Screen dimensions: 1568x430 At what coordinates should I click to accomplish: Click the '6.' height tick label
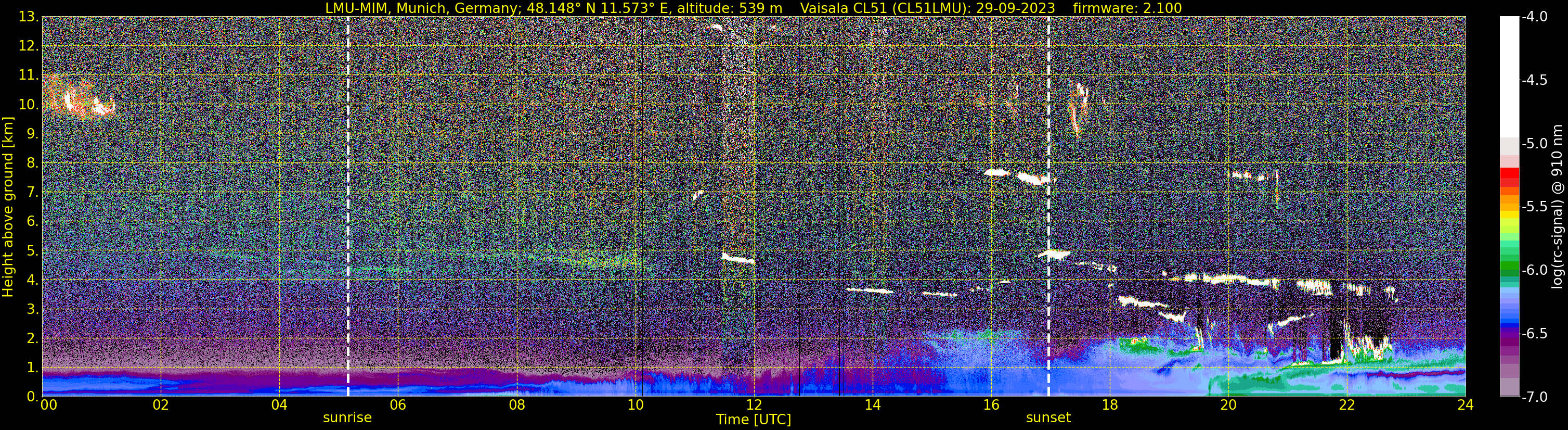pyautogui.click(x=32, y=221)
